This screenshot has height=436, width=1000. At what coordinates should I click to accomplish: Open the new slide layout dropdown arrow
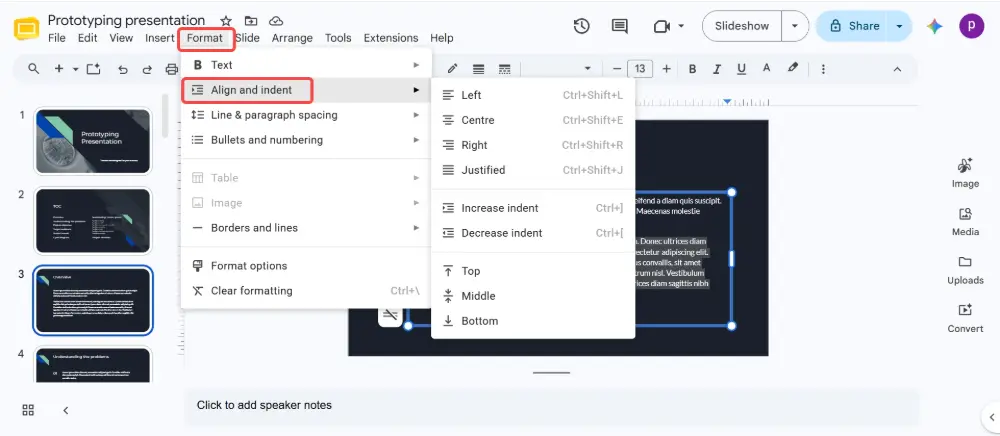76,69
